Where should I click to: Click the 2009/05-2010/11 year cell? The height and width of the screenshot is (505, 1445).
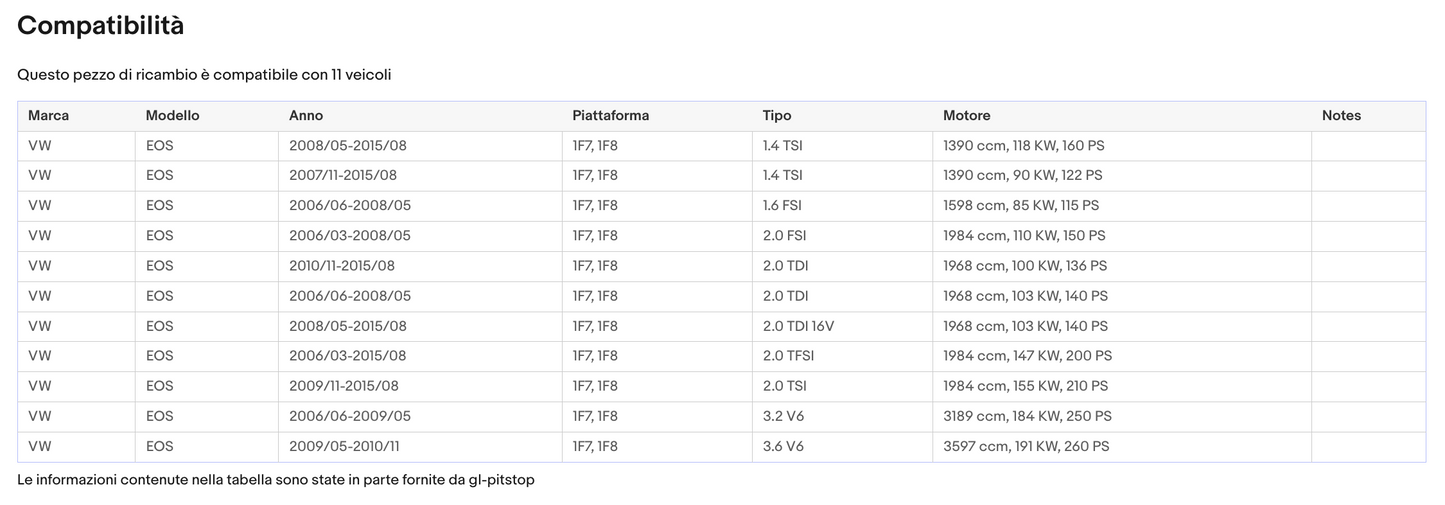tap(343, 446)
